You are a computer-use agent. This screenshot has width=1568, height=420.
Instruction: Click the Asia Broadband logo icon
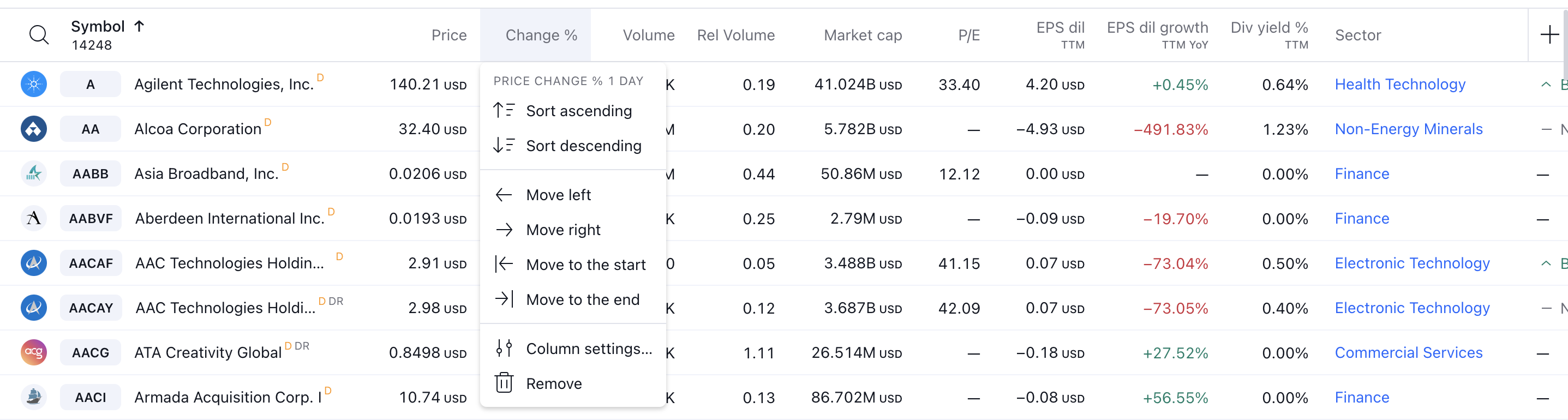click(x=34, y=173)
